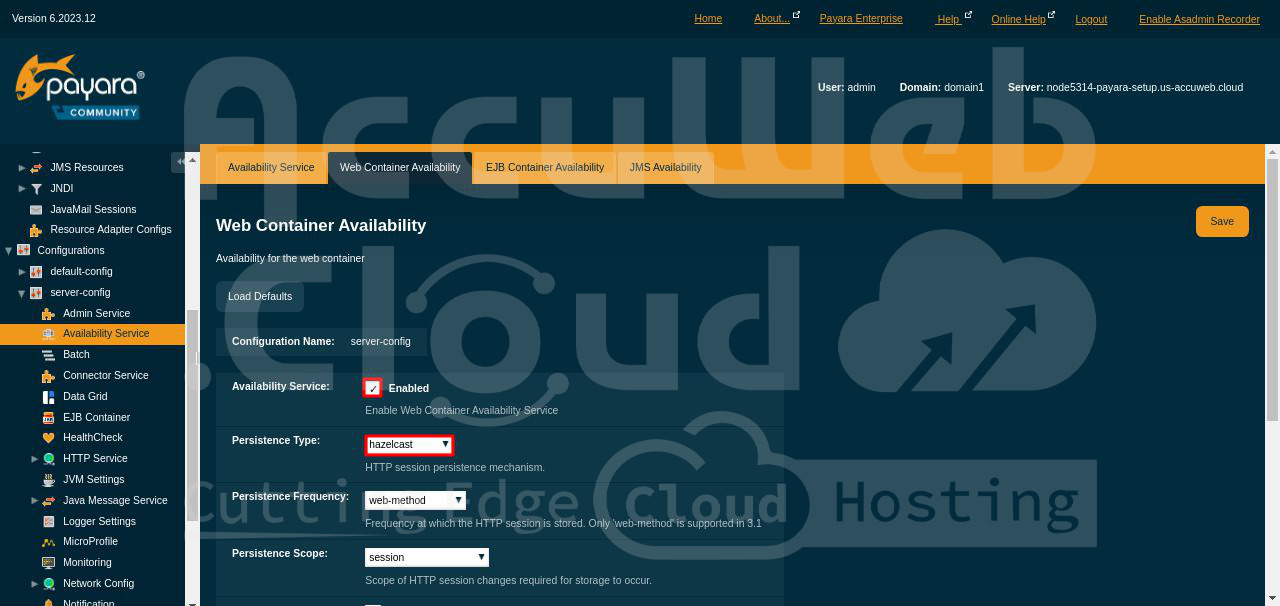
Task: Open the Persistence Frequency dropdown
Action: click(415, 500)
